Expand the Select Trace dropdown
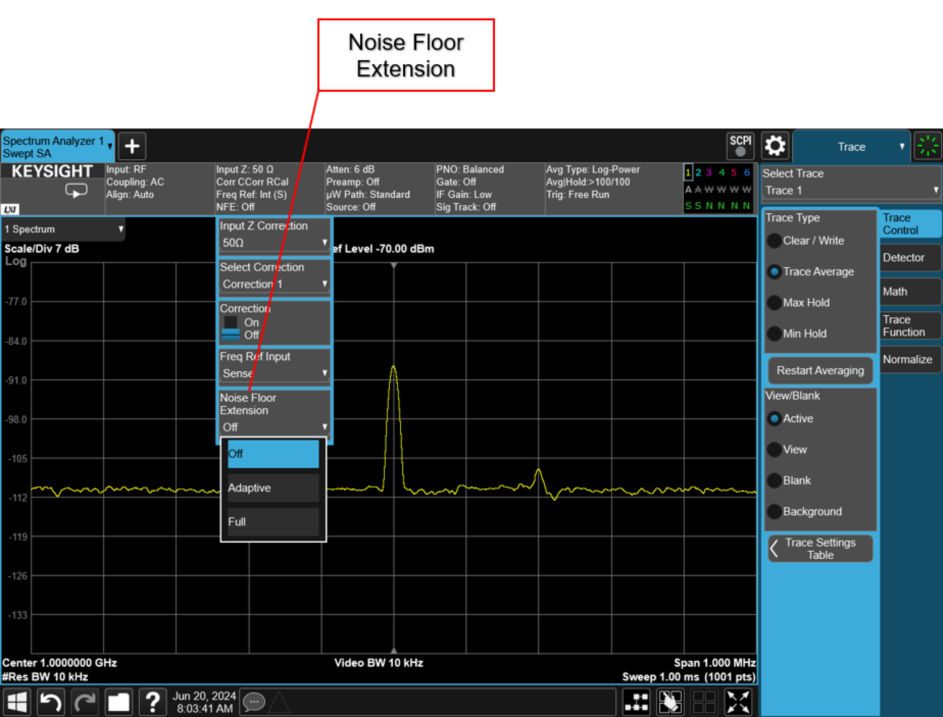943x717 pixels. pos(851,190)
